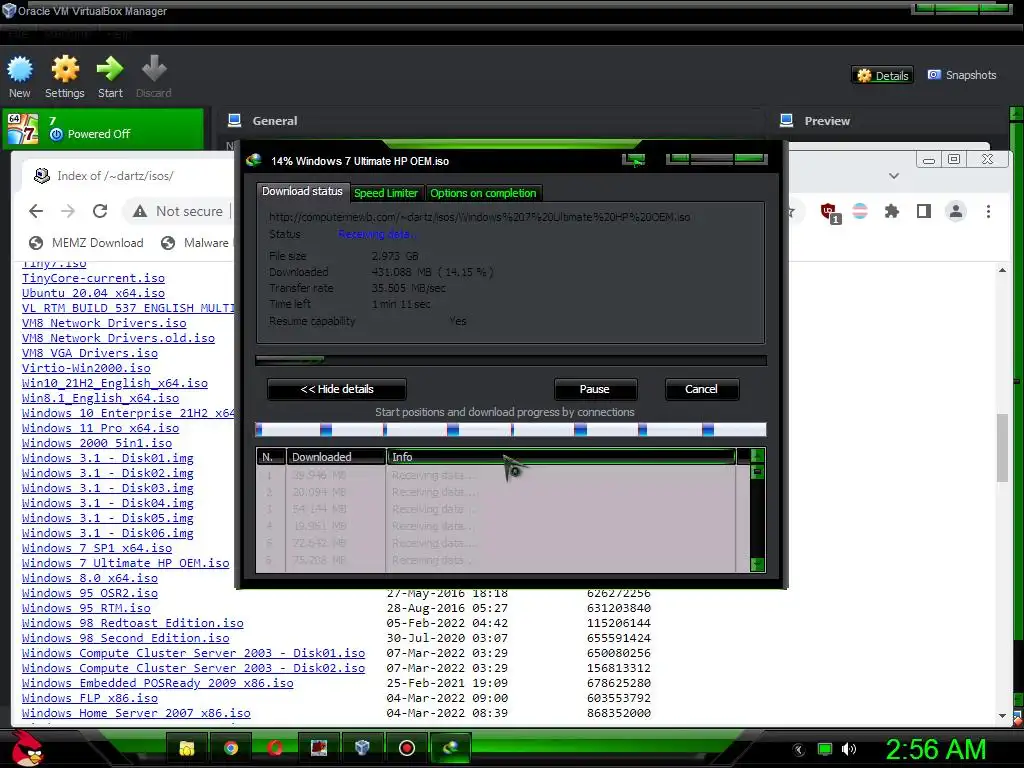This screenshot has height=768, width=1024.
Task: Open the Details view in VirtualBox
Action: pyautogui.click(x=882, y=76)
